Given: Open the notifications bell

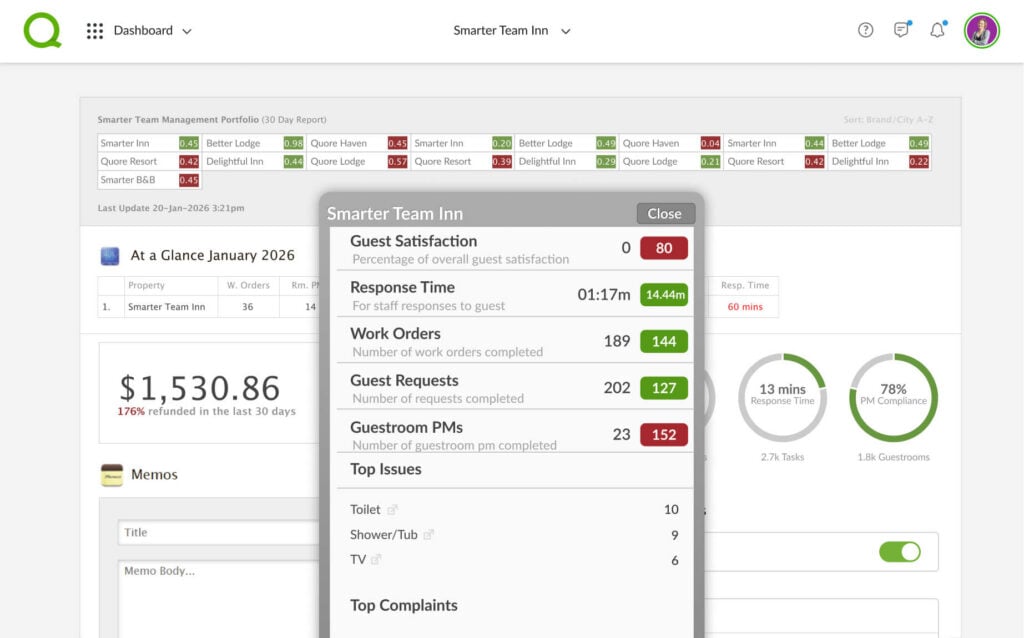Looking at the screenshot, I should [938, 29].
